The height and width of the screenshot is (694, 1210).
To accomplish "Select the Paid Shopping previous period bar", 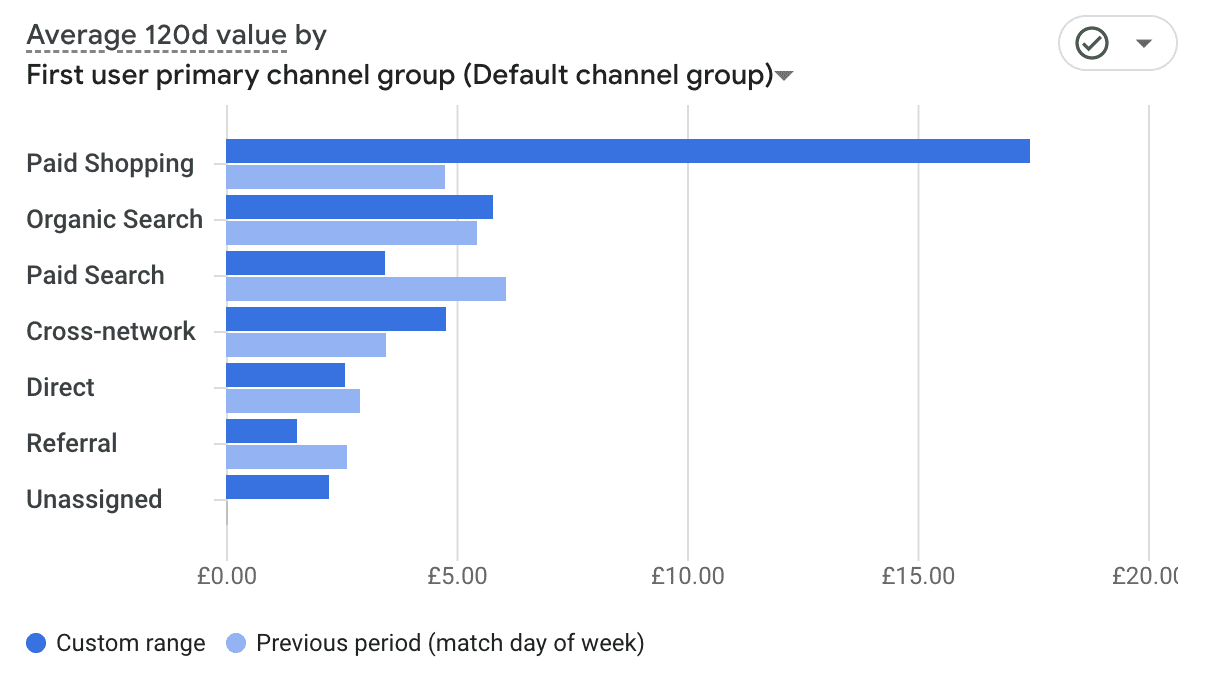I will (x=335, y=177).
